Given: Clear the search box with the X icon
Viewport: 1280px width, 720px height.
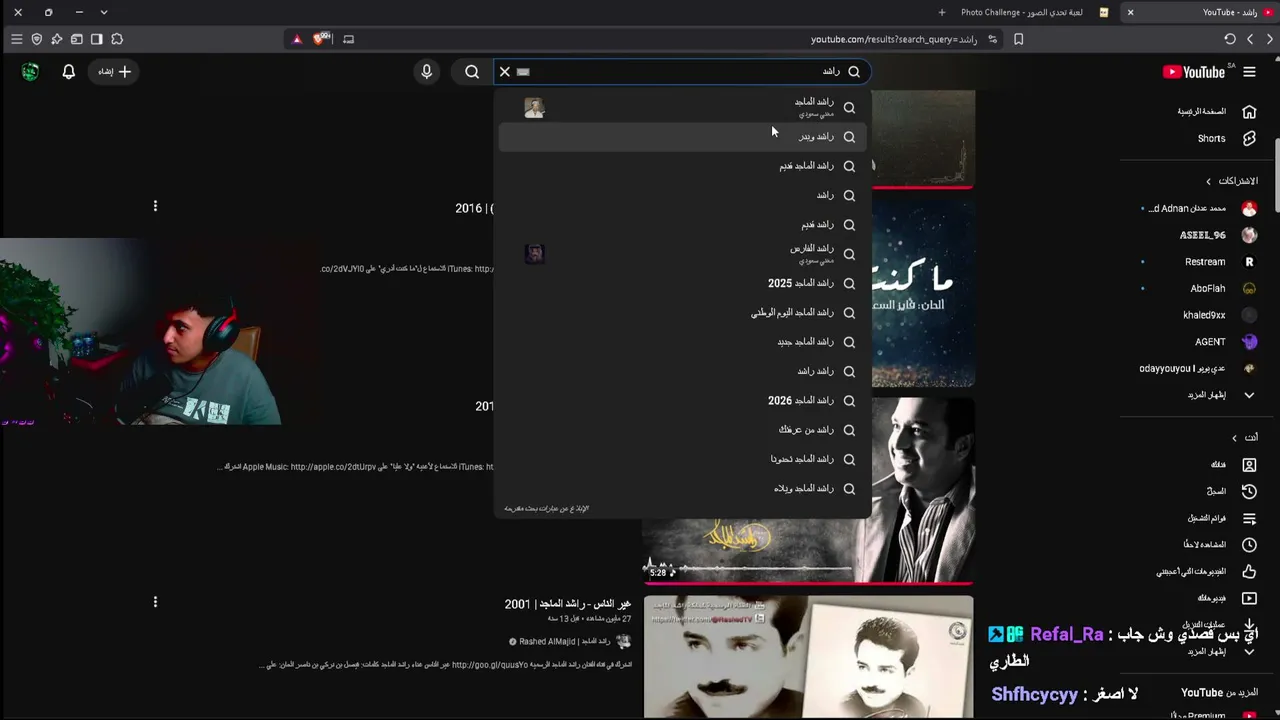Looking at the screenshot, I should 505,72.
